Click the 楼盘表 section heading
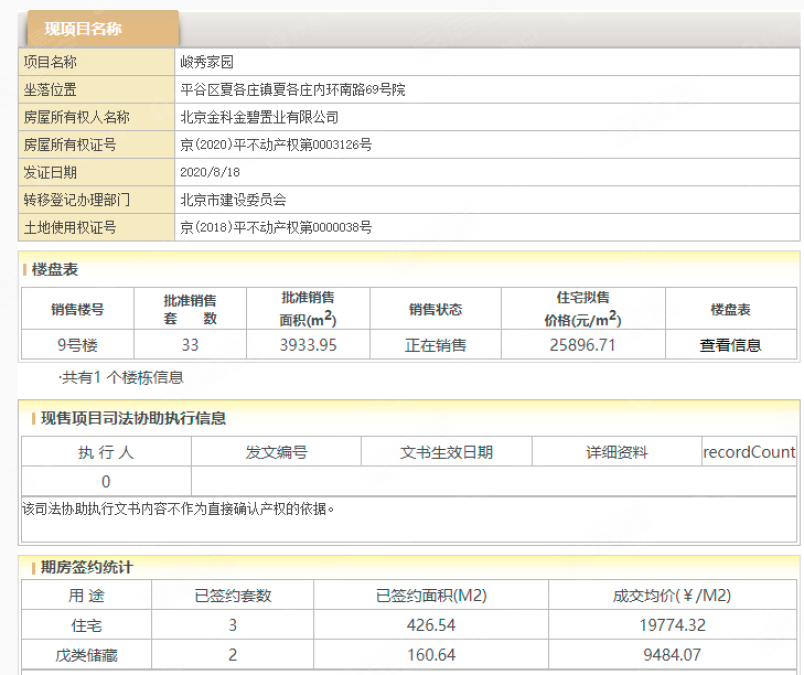 tap(55, 269)
